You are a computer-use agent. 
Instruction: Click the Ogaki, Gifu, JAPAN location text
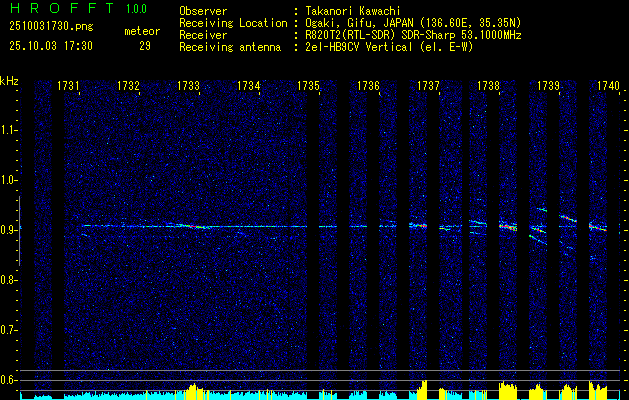pos(413,23)
